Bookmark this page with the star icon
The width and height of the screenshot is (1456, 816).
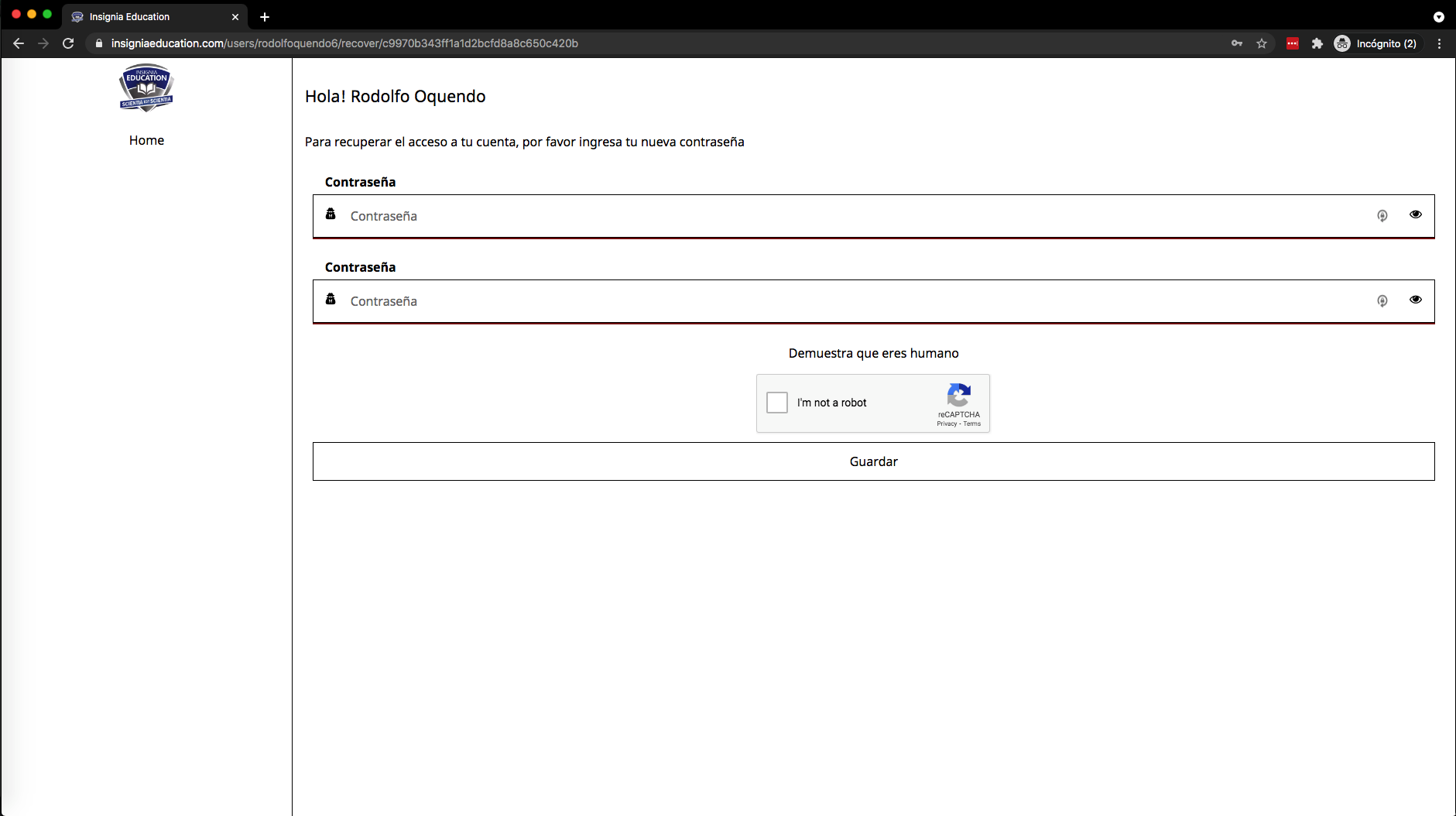tap(1262, 43)
